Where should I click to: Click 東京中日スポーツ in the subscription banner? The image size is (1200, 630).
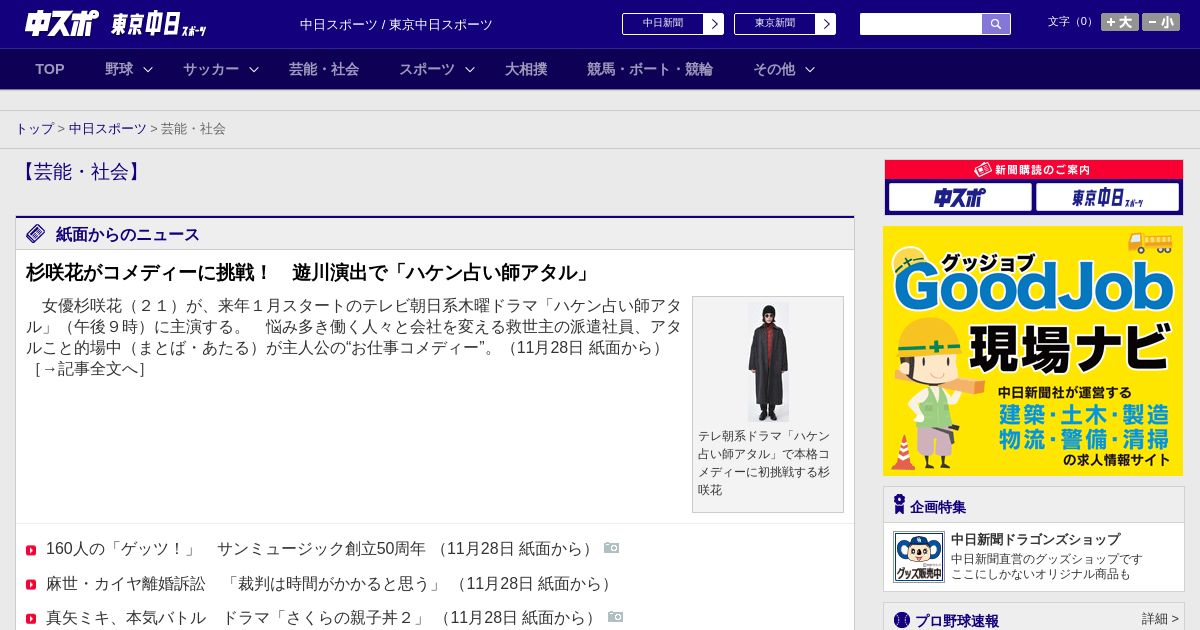[1108, 197]
